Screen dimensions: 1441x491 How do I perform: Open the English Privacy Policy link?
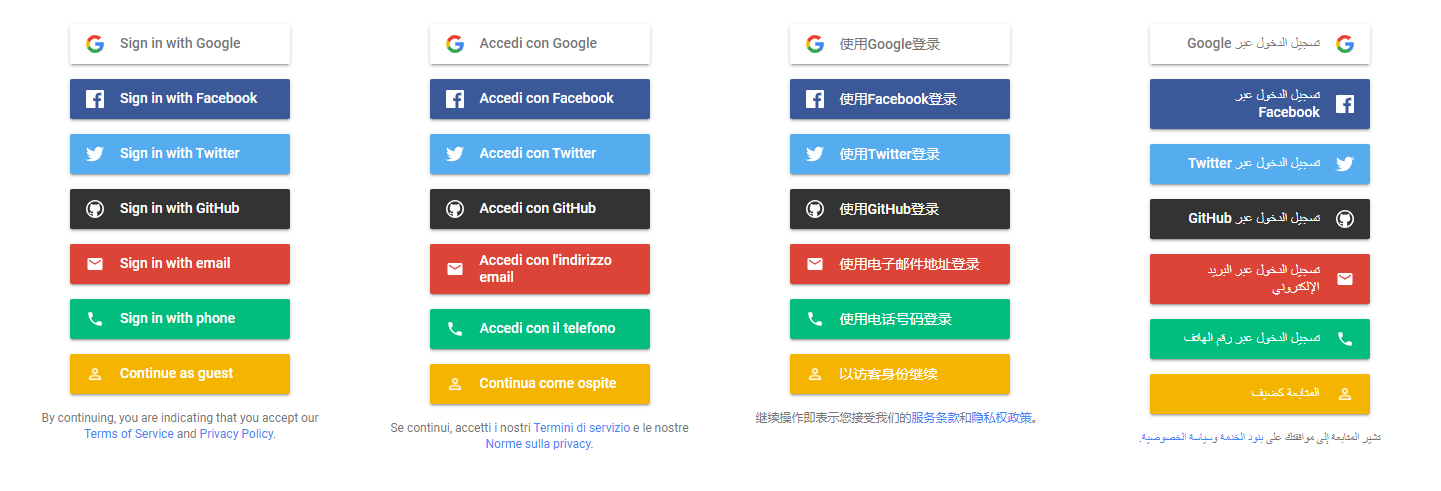point(236,434)
